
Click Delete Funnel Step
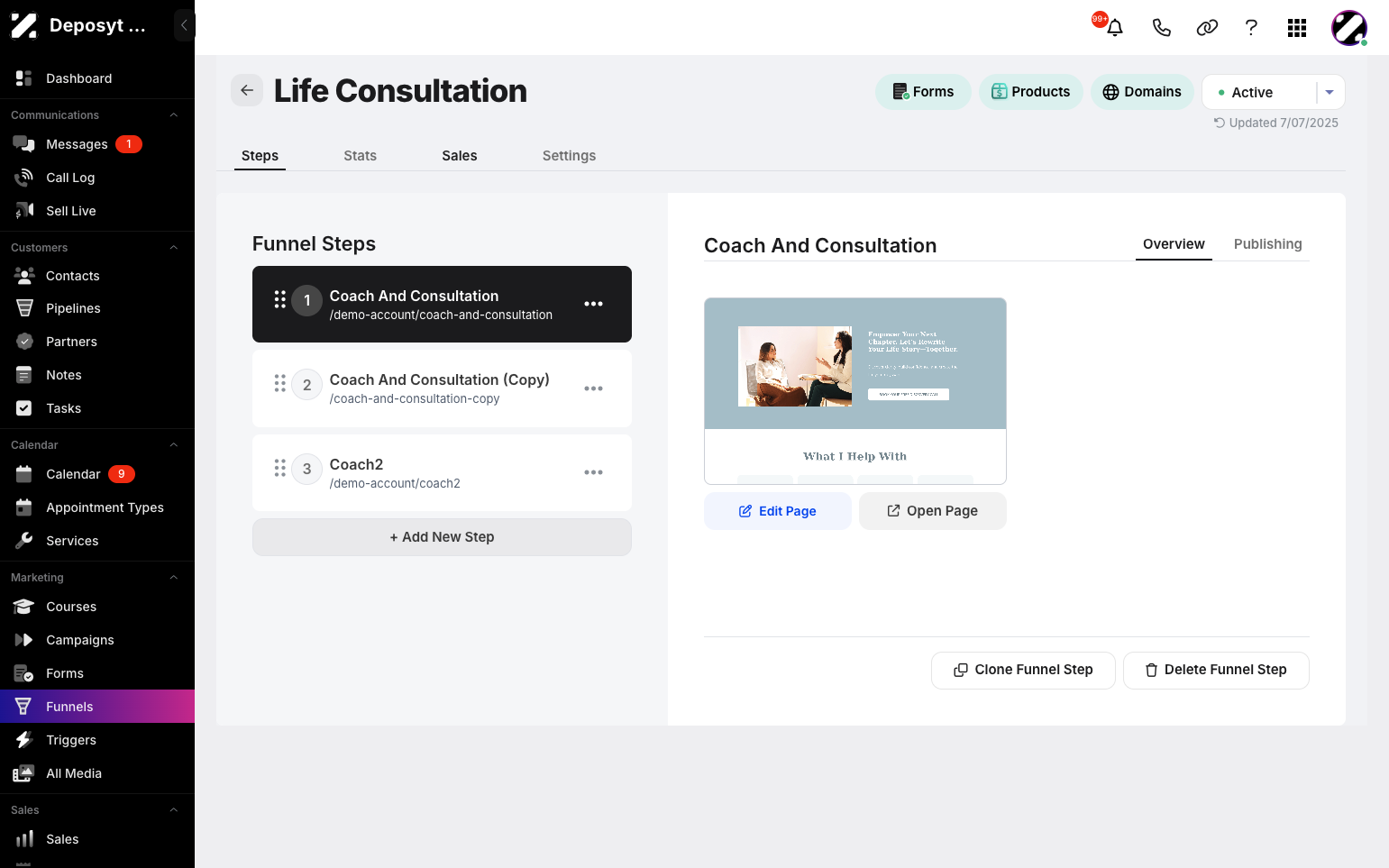click(x=1216, y=670)
